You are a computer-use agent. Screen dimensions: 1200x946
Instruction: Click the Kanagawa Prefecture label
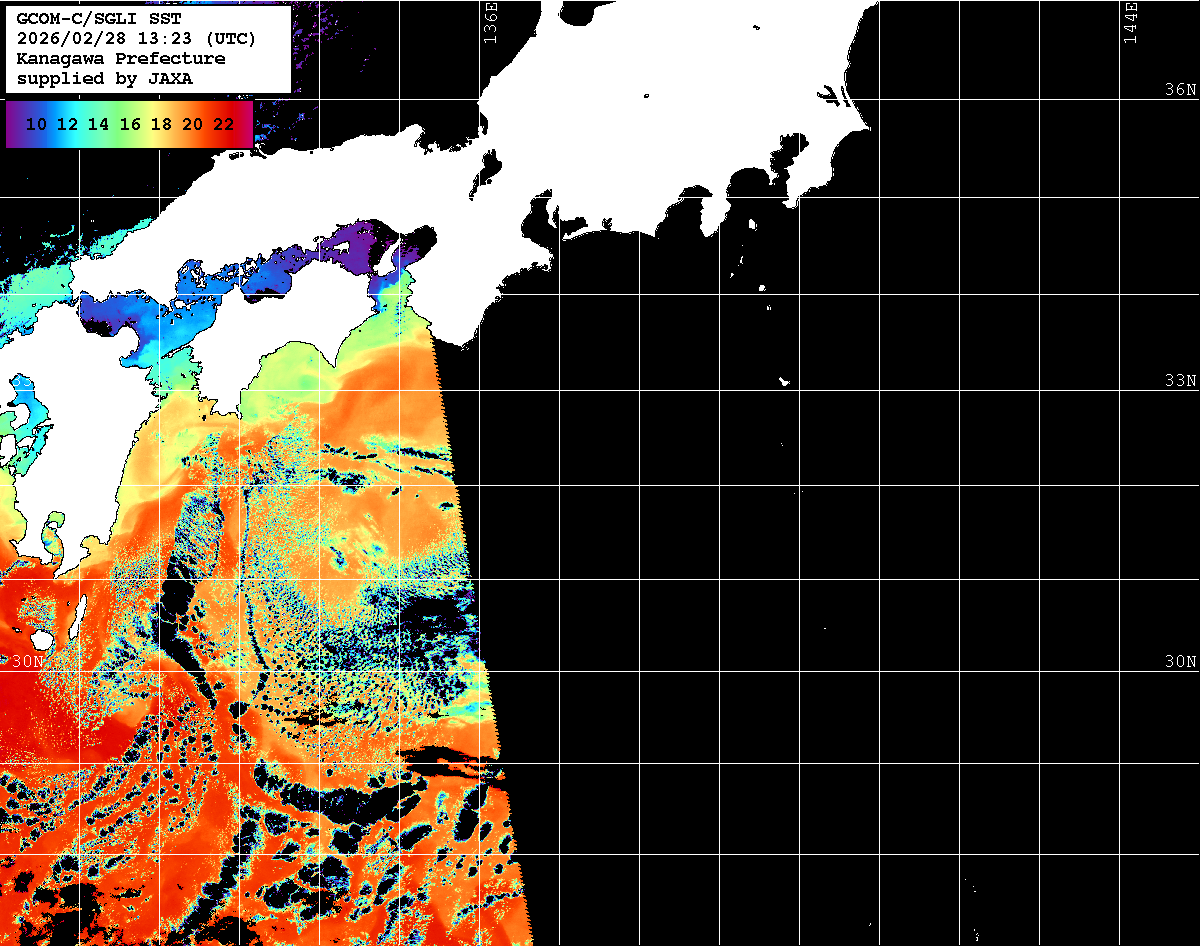pyautogui.click(x=121, y=59)
